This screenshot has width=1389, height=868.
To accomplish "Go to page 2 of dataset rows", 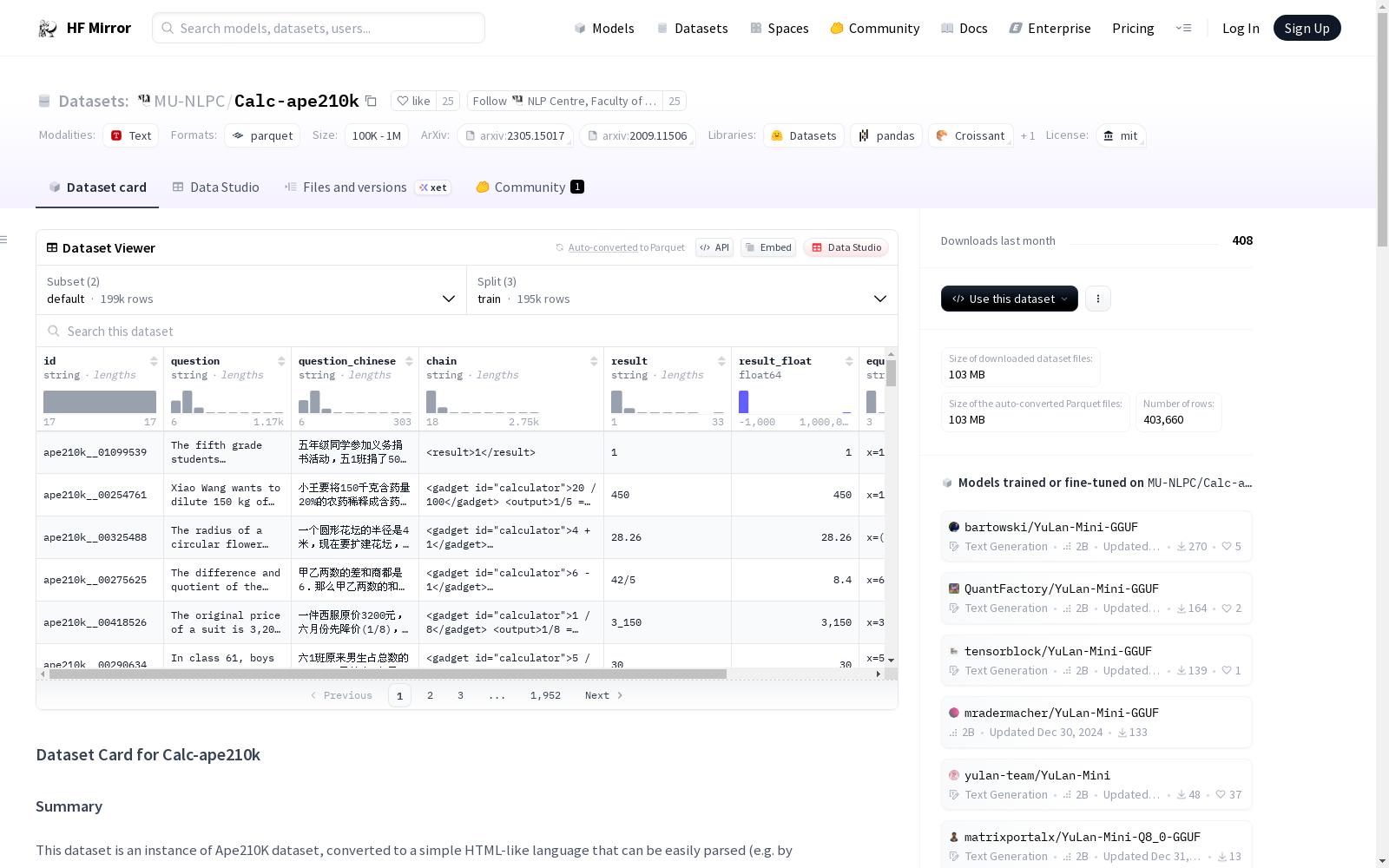I will click(430, 695).
